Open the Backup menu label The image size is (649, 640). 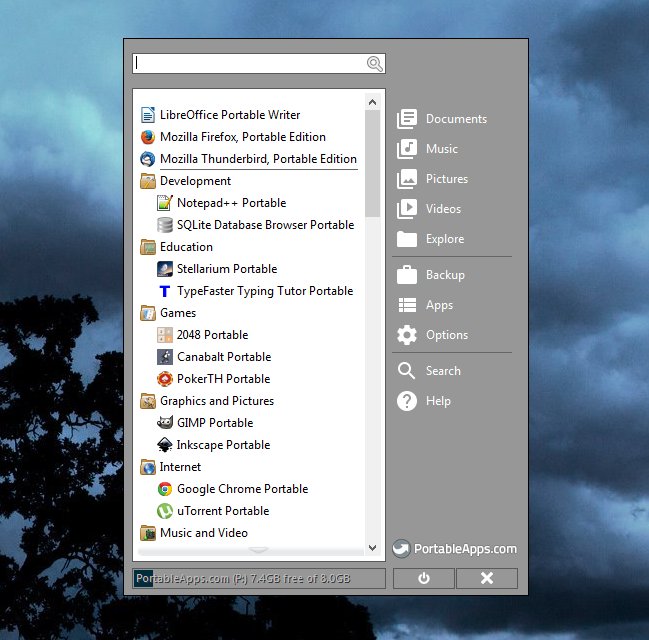(x=445, y=275)
